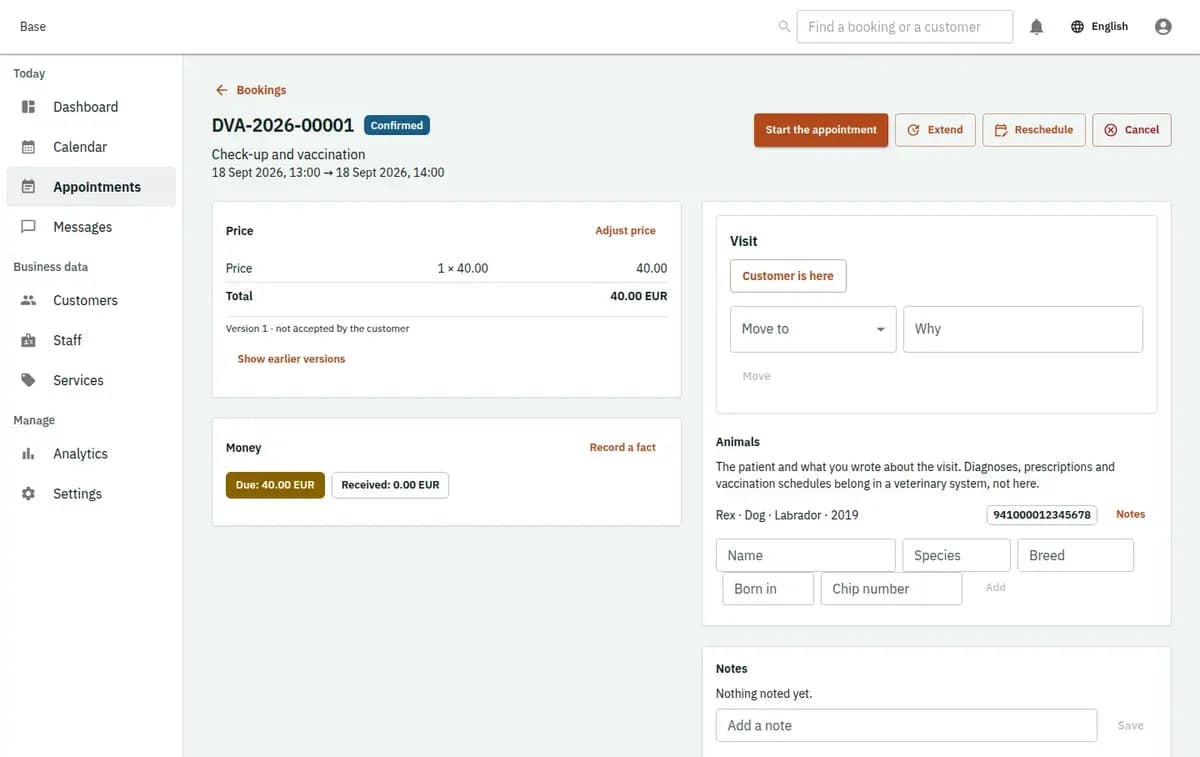Click the Staff badge icon
1200x757 pixels.
point(29,340)
